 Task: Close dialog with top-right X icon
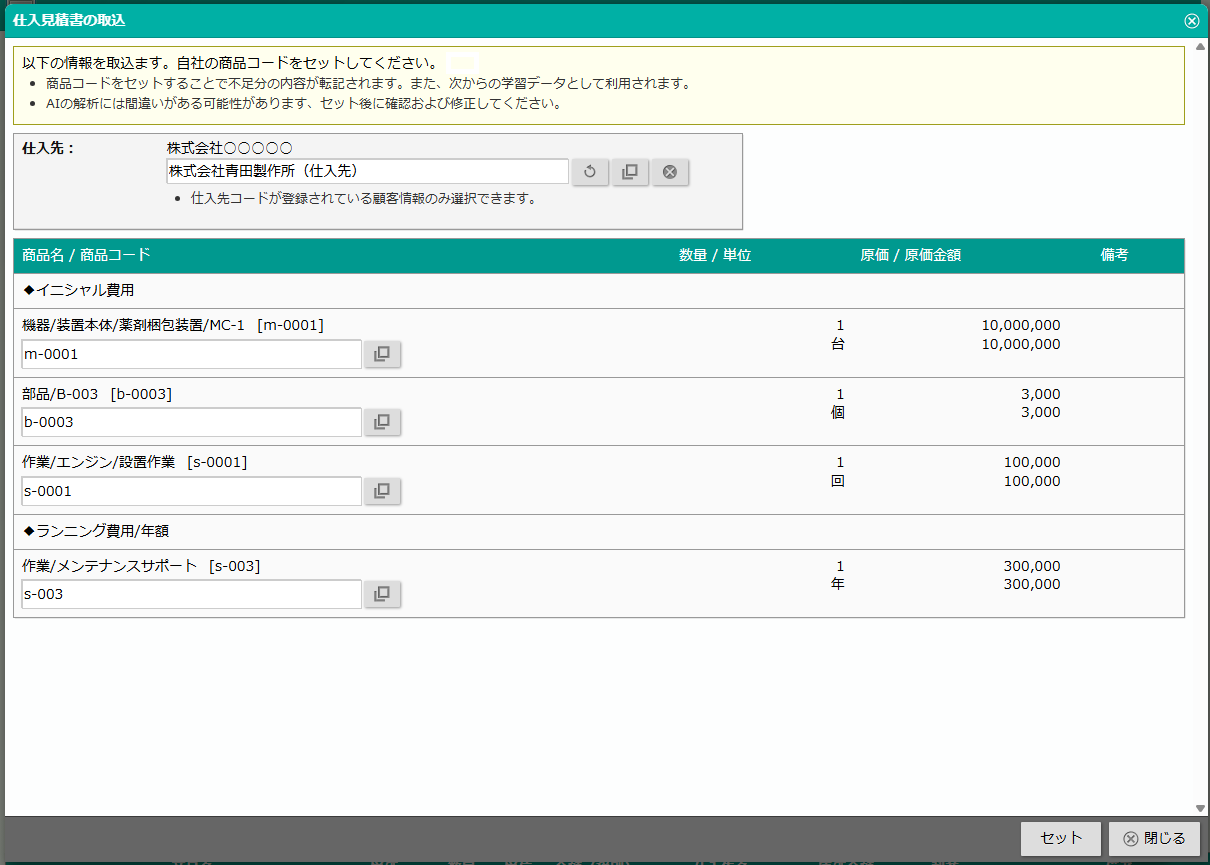pos(1192,20)
